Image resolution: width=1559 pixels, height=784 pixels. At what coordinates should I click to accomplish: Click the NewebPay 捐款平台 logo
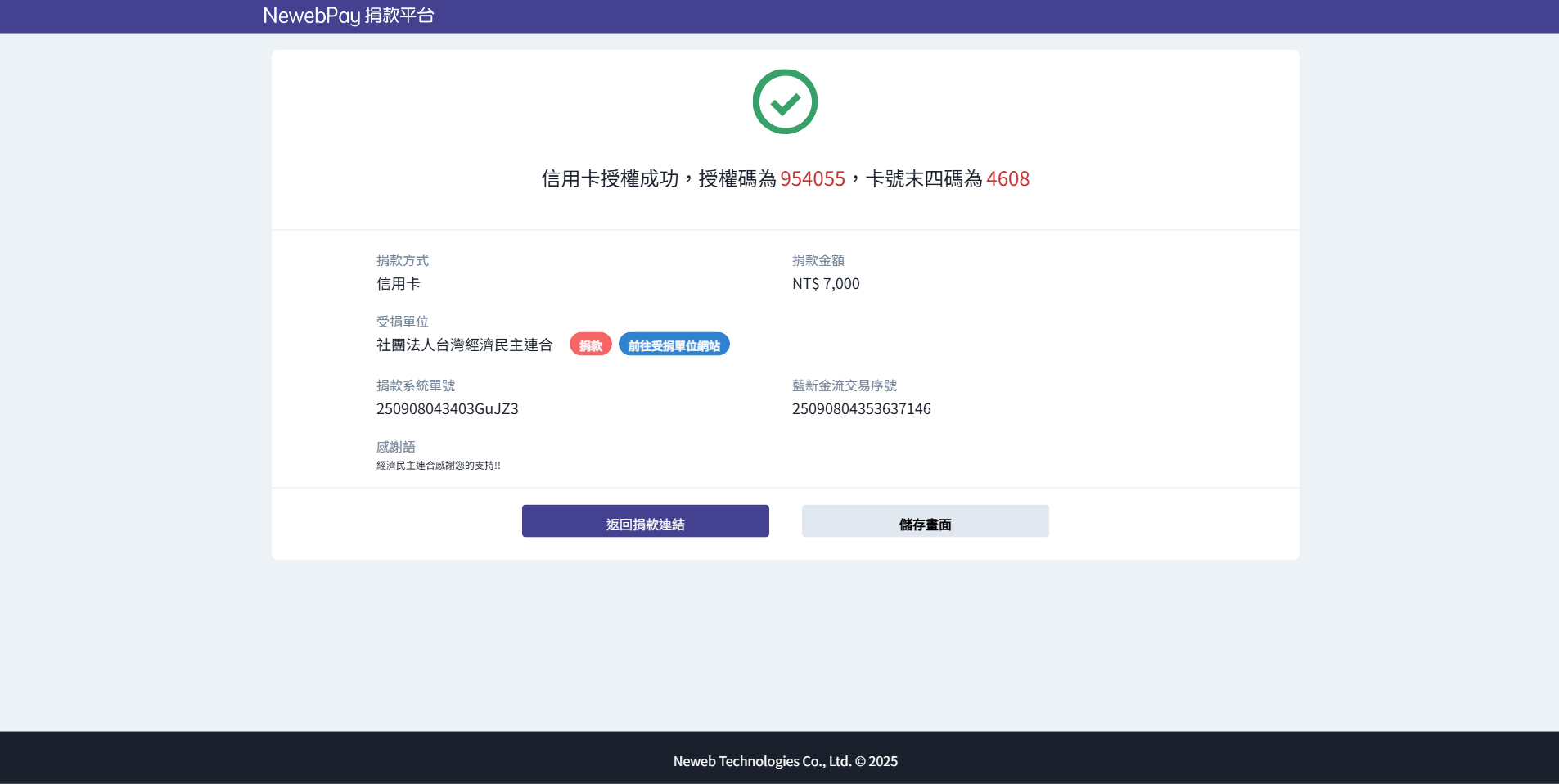pyautogui.click(x=348, y=16)
